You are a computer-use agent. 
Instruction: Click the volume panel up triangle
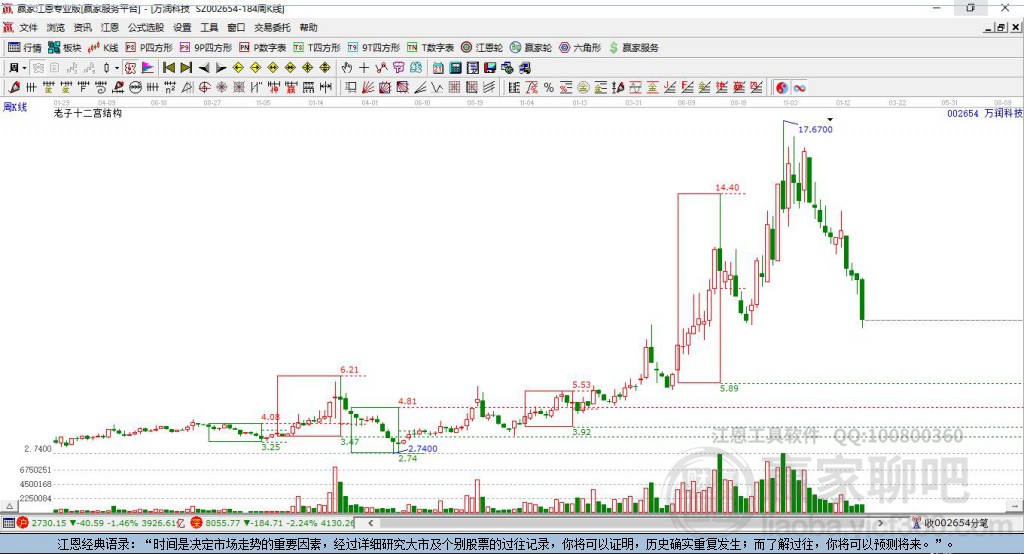[9, 506]
